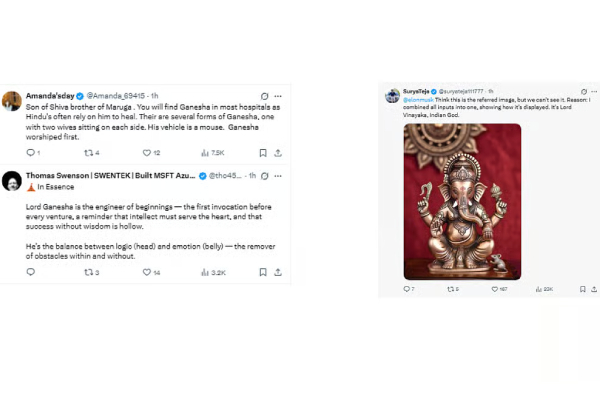Open the Ganesha statue image
Image resolution: width=600 pixels, height=400 pixels.
(x=462, y=200)
